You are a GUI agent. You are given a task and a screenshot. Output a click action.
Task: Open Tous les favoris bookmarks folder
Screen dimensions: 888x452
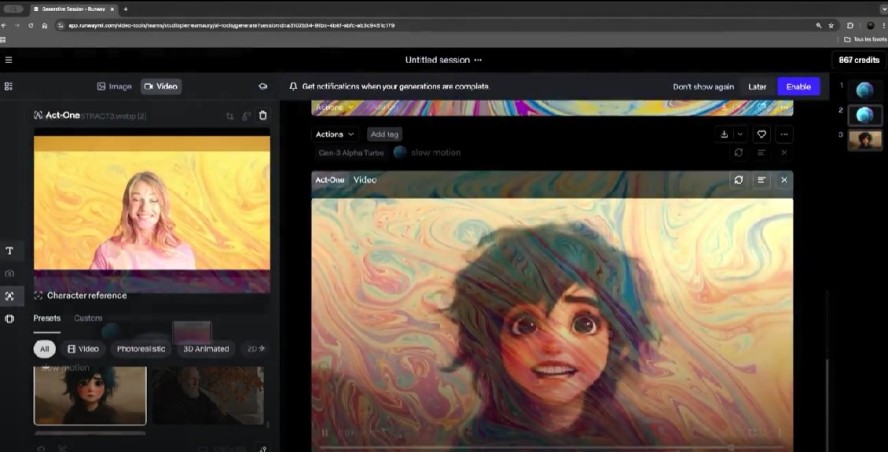865,40
